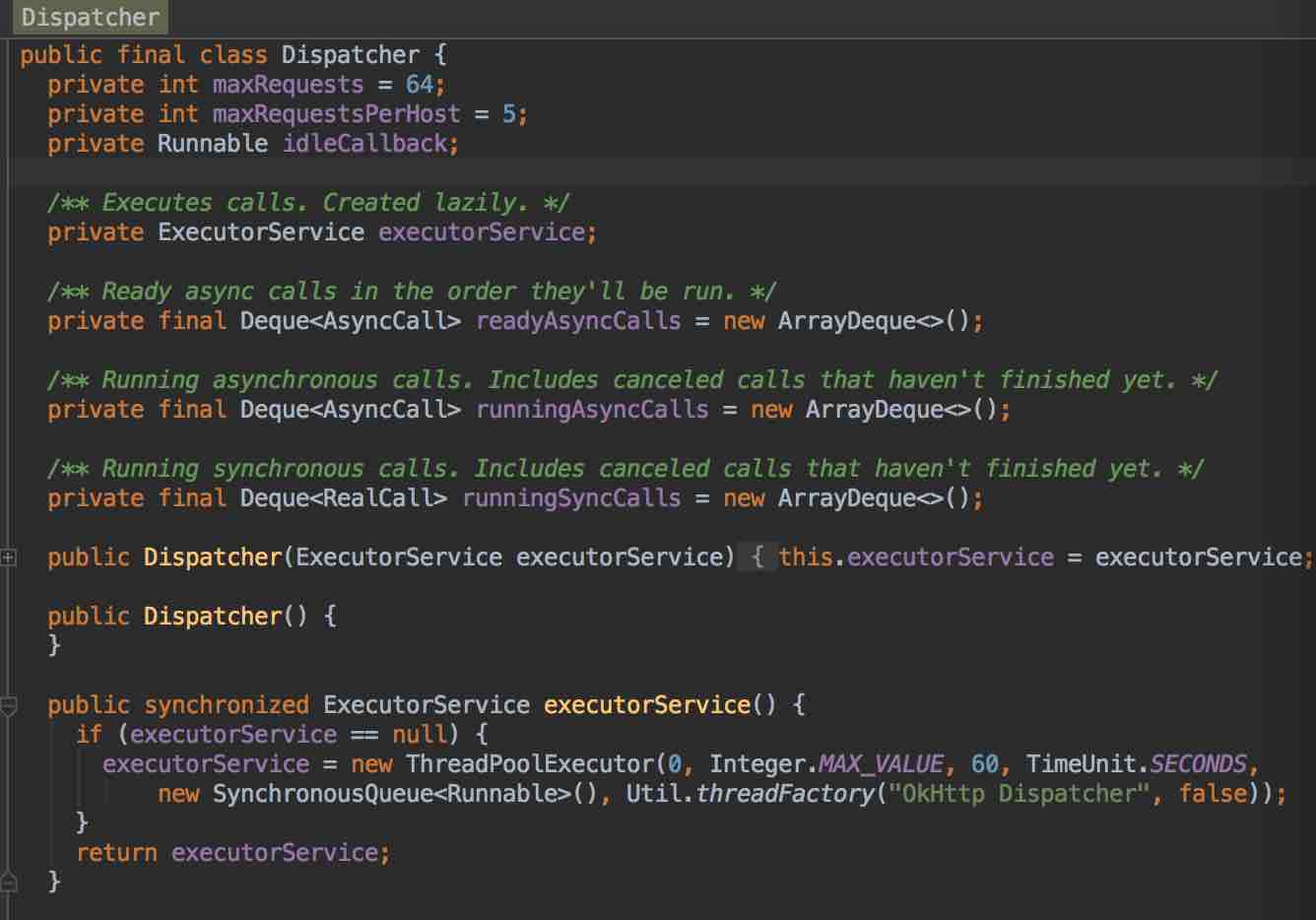1316x920 pixels.
Task: Click the no-argument Dispatcher() constructor name
Action: (213, 617)
